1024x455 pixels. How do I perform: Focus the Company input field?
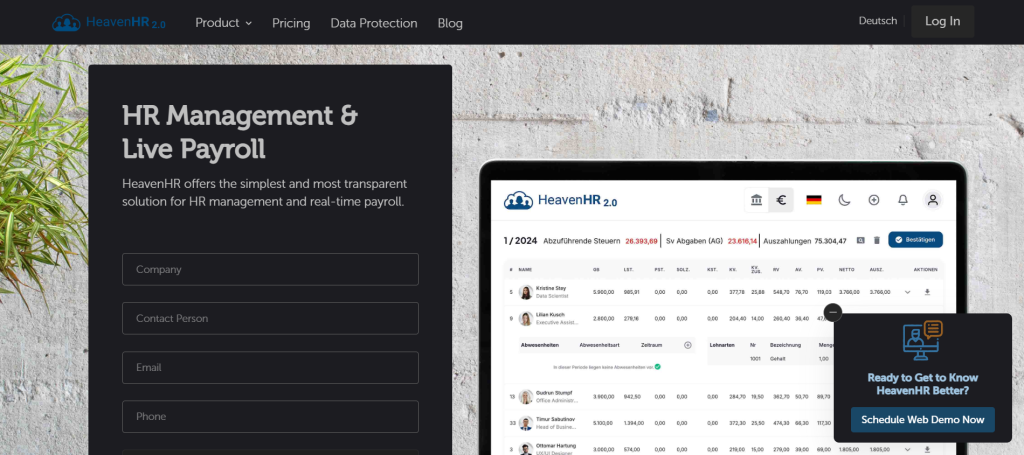pos(270,269)
